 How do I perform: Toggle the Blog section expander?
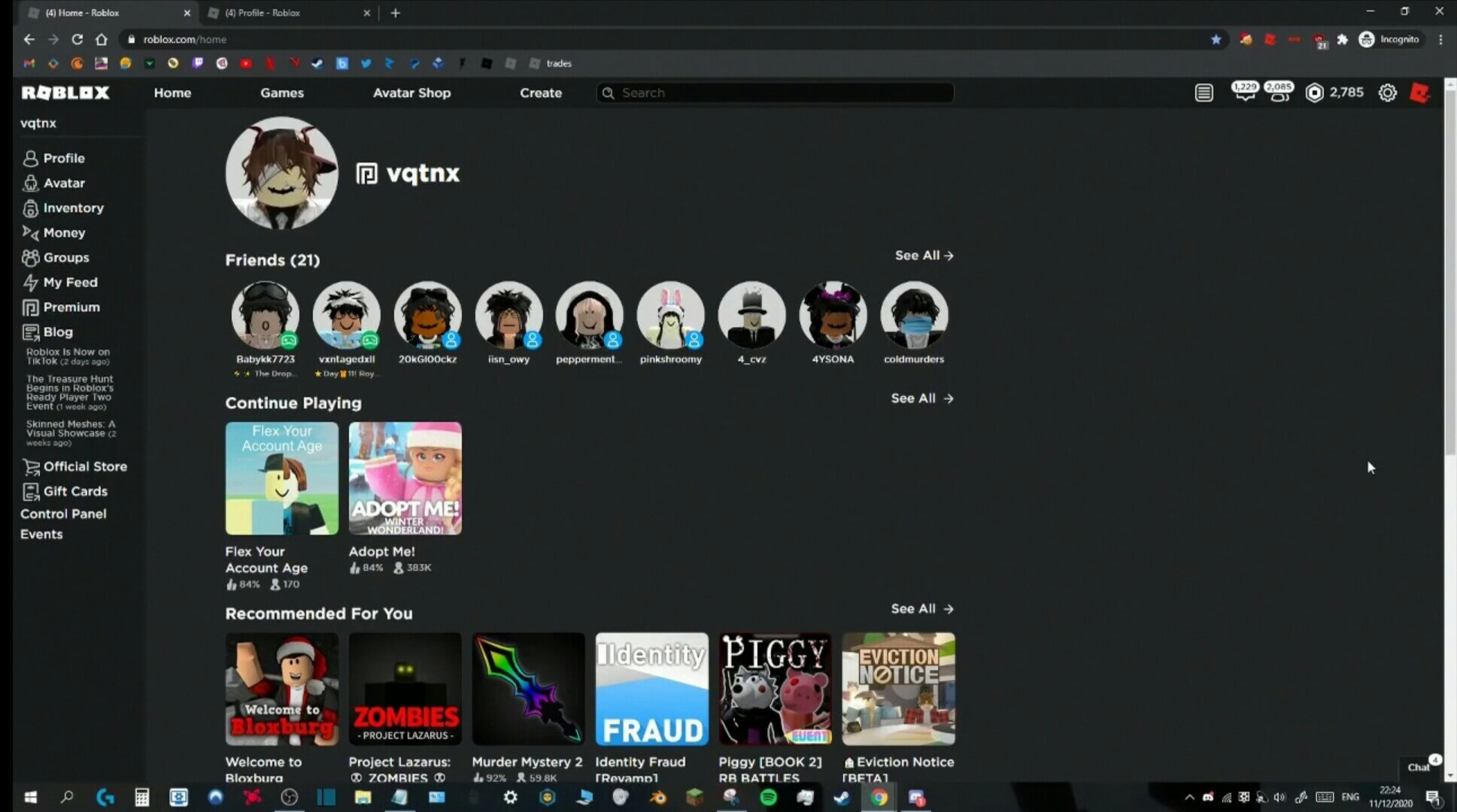coord(57,332)
